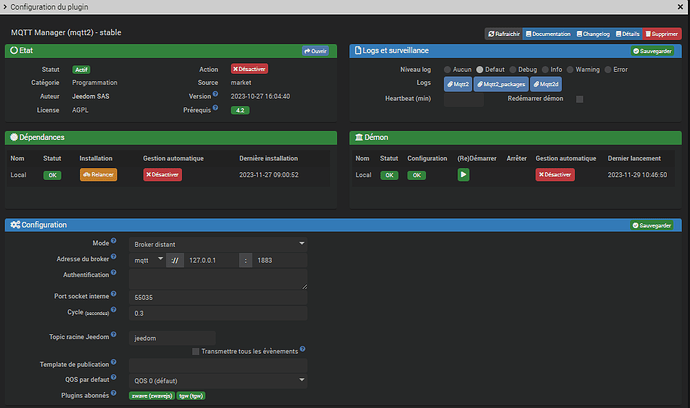690x408 pixels.
Task: Click the Rafraîchir button
Action: (504, 34)
